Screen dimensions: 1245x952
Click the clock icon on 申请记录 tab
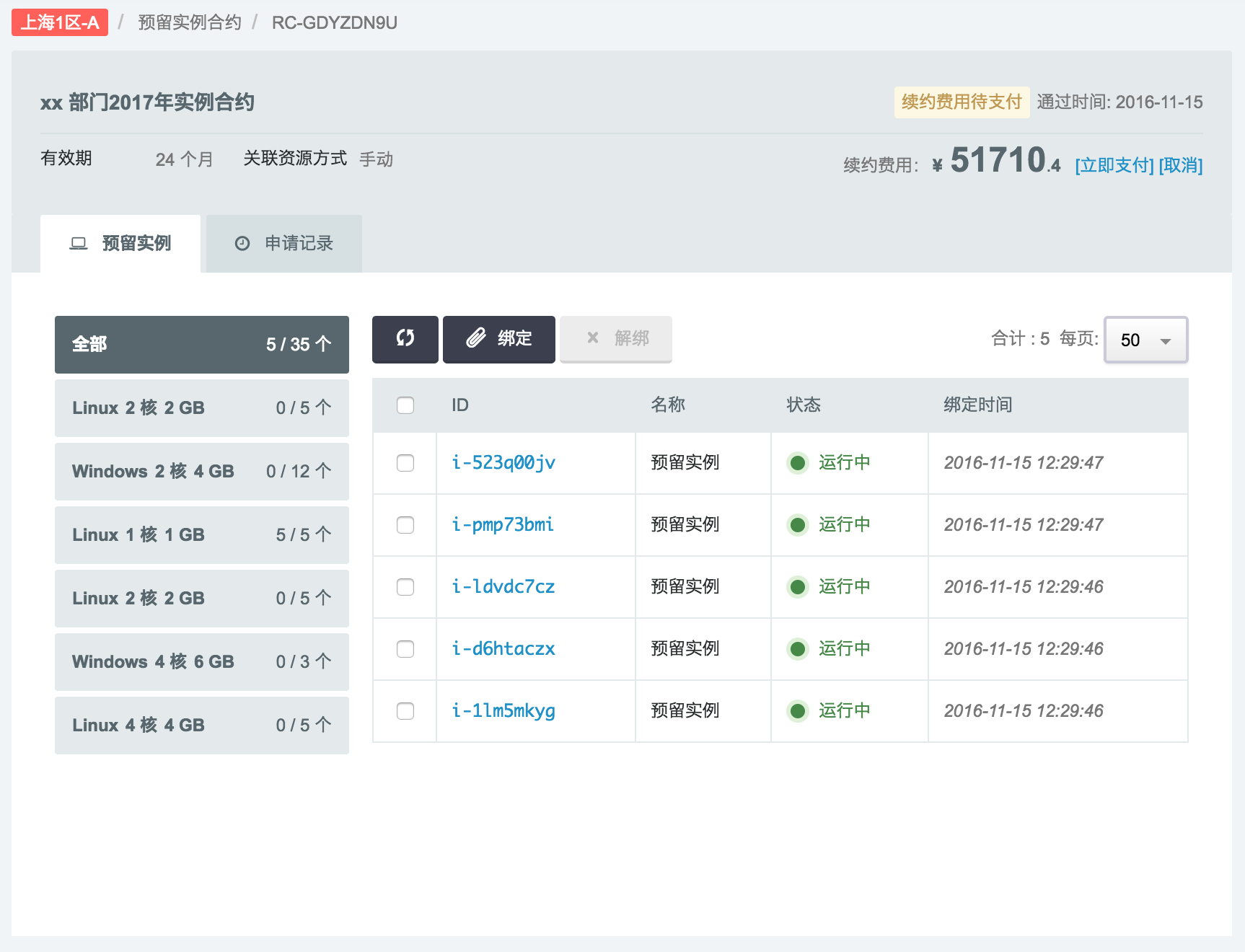(242, 244)
